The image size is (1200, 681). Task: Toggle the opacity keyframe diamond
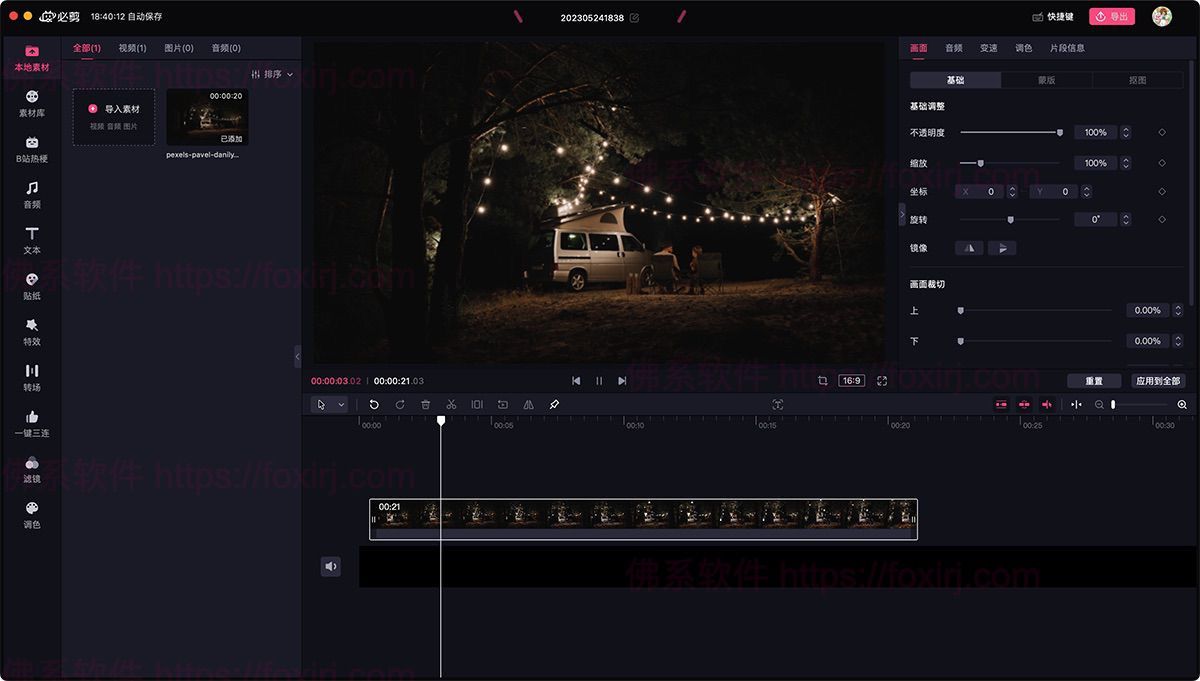tap(1162, 132)
